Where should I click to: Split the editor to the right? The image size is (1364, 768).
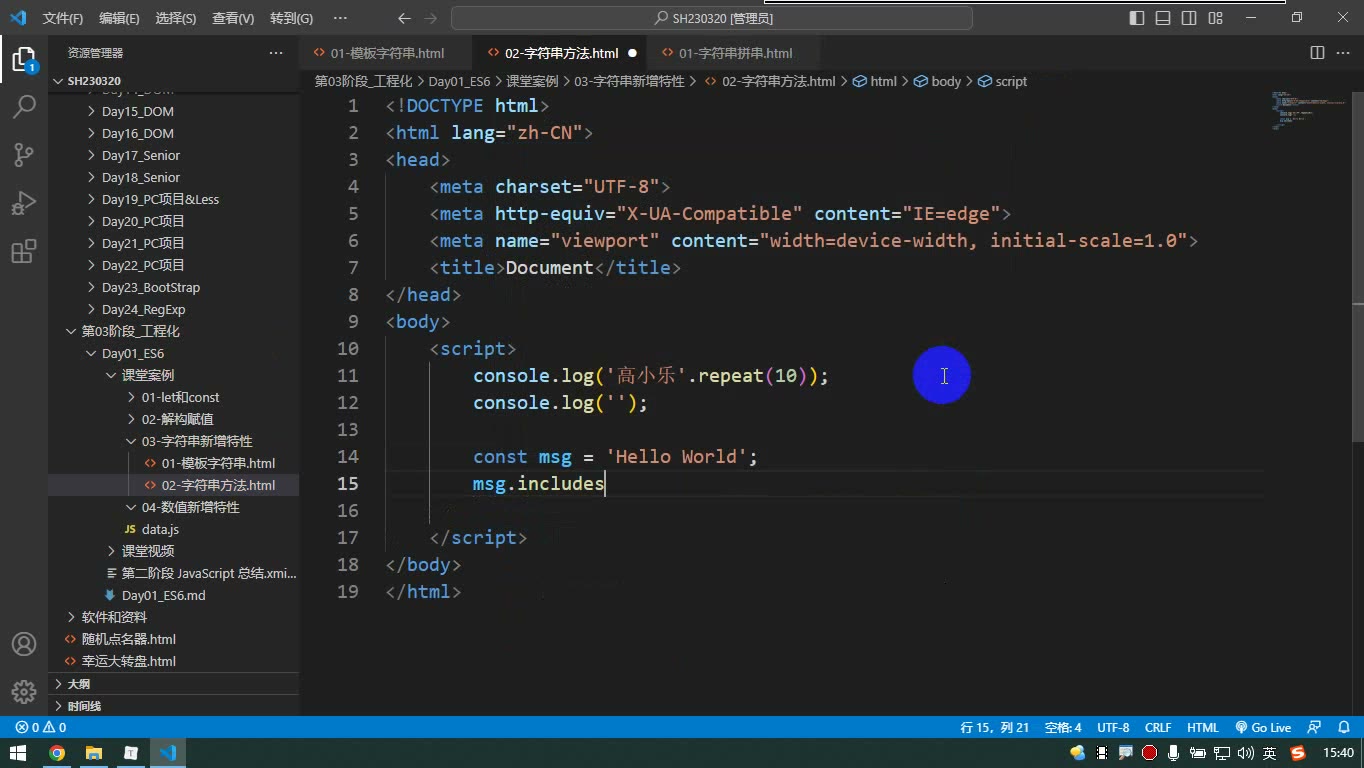(1317, 53)
